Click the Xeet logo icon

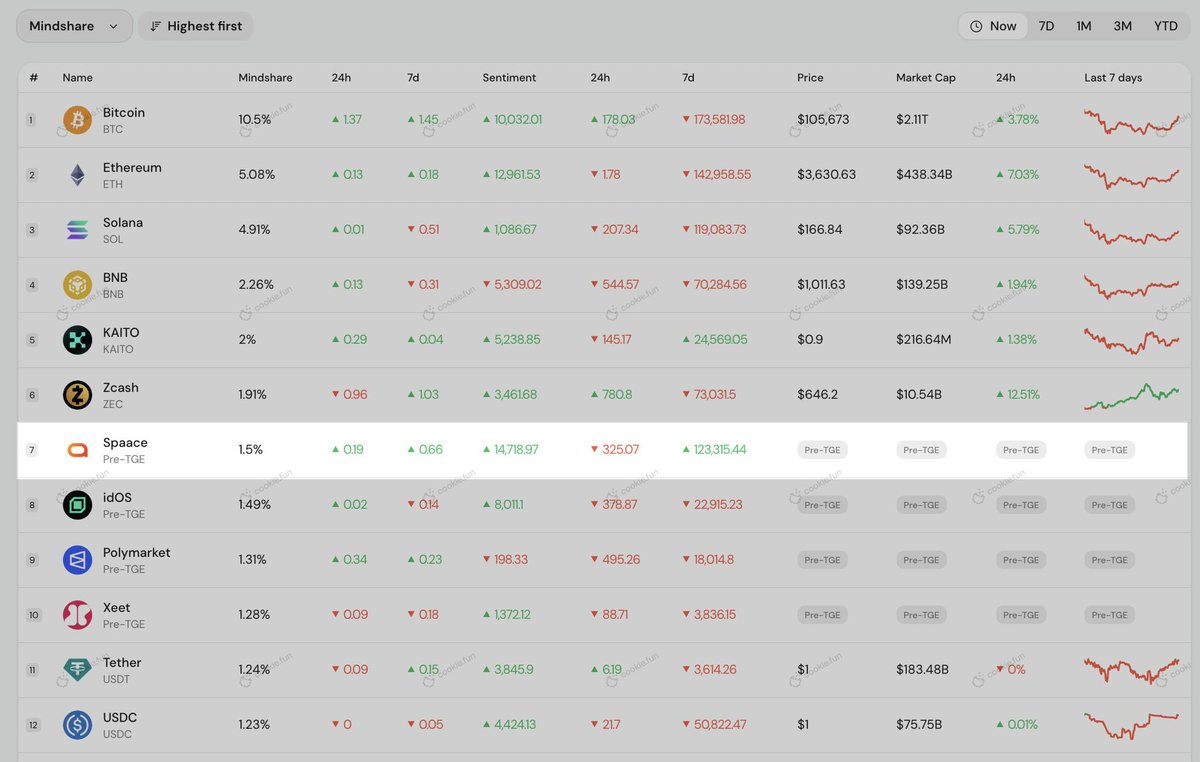pyautogui.click(x=77, y=615)
